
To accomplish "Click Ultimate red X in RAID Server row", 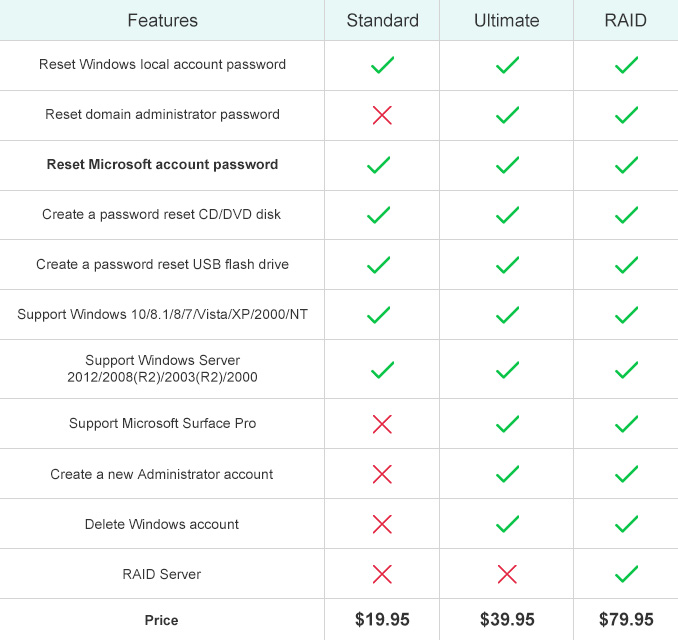I will pos(507,574).
